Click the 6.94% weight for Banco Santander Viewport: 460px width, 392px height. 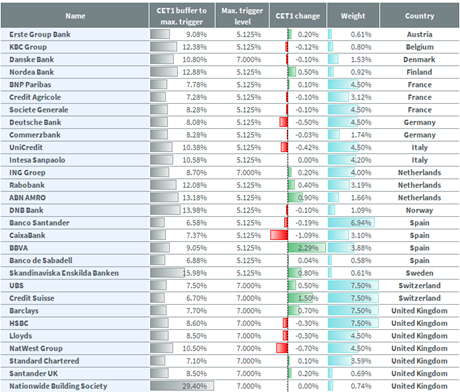361,223
